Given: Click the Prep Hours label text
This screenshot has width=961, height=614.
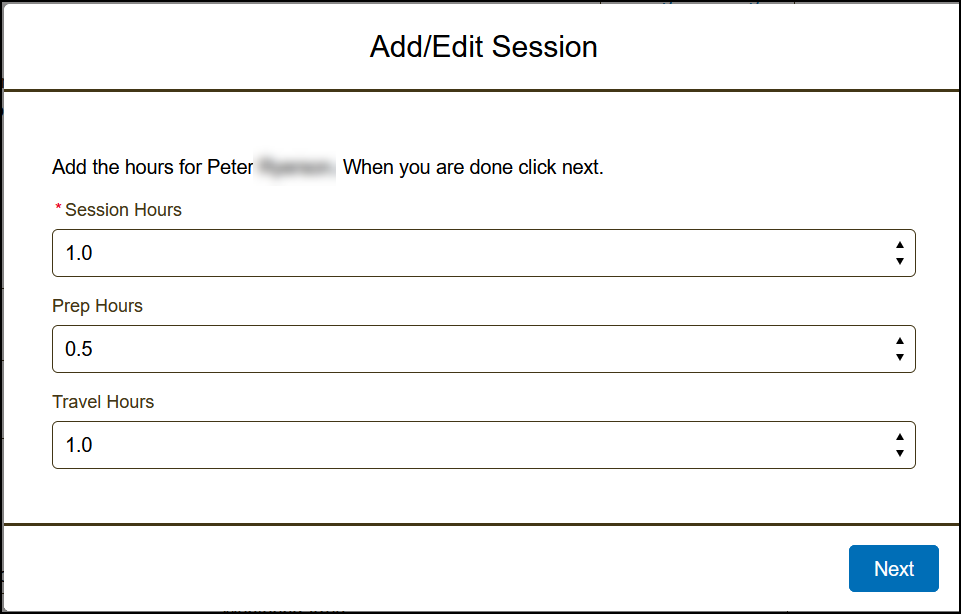Looking at the screenshot, I should [97, 306].
